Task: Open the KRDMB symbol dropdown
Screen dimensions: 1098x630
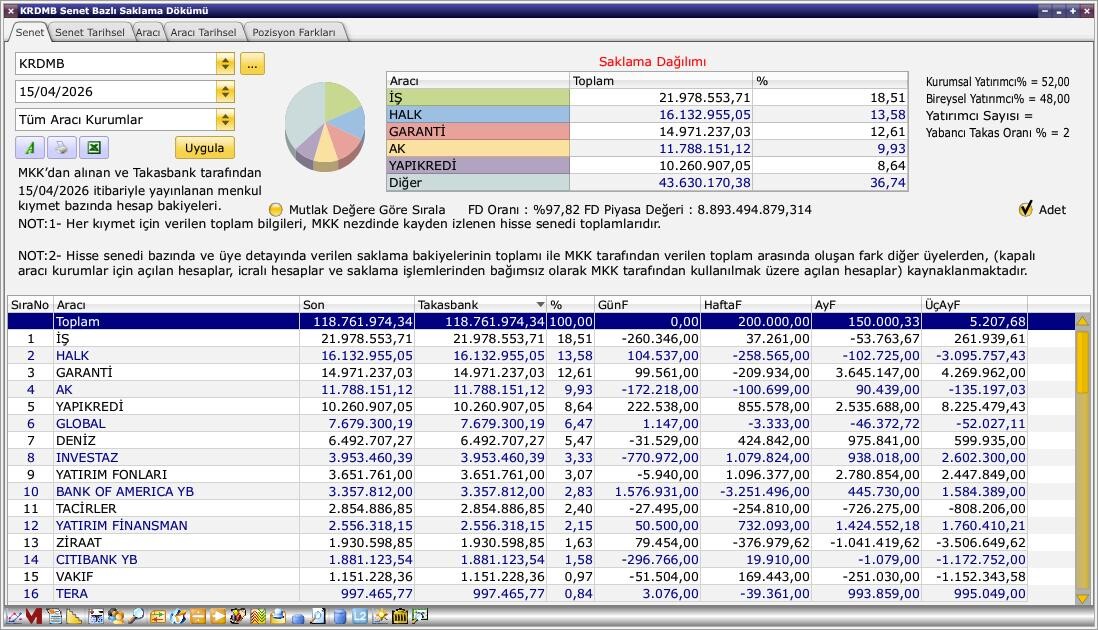Action: (225, 64)
